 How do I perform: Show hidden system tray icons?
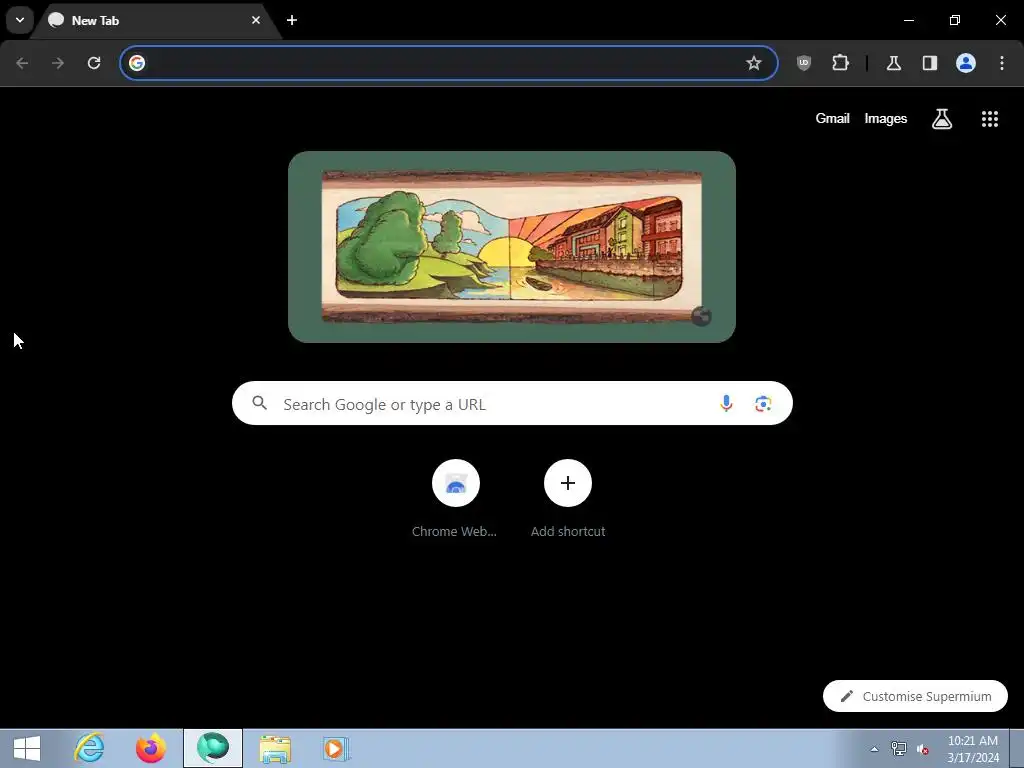click(x=874, y=749)
